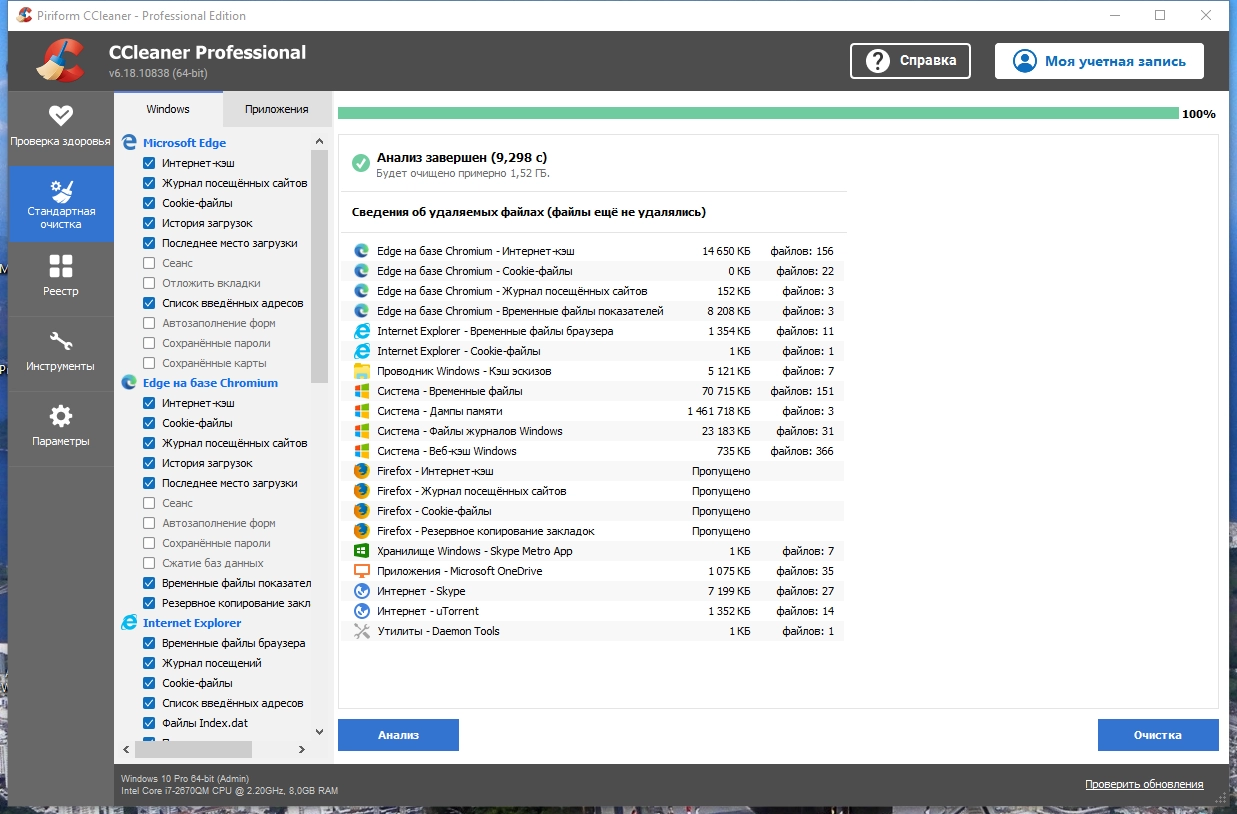Enable Microsoft Edge Сеанс checkbox
Viewport: 1237px width, 814px height.
pyautogui.click(x=149, y=263)
